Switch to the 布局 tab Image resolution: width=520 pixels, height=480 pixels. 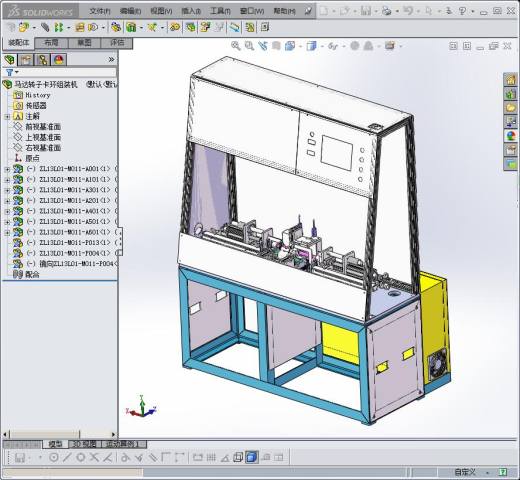pyautogui.click(x=51, y=43)
